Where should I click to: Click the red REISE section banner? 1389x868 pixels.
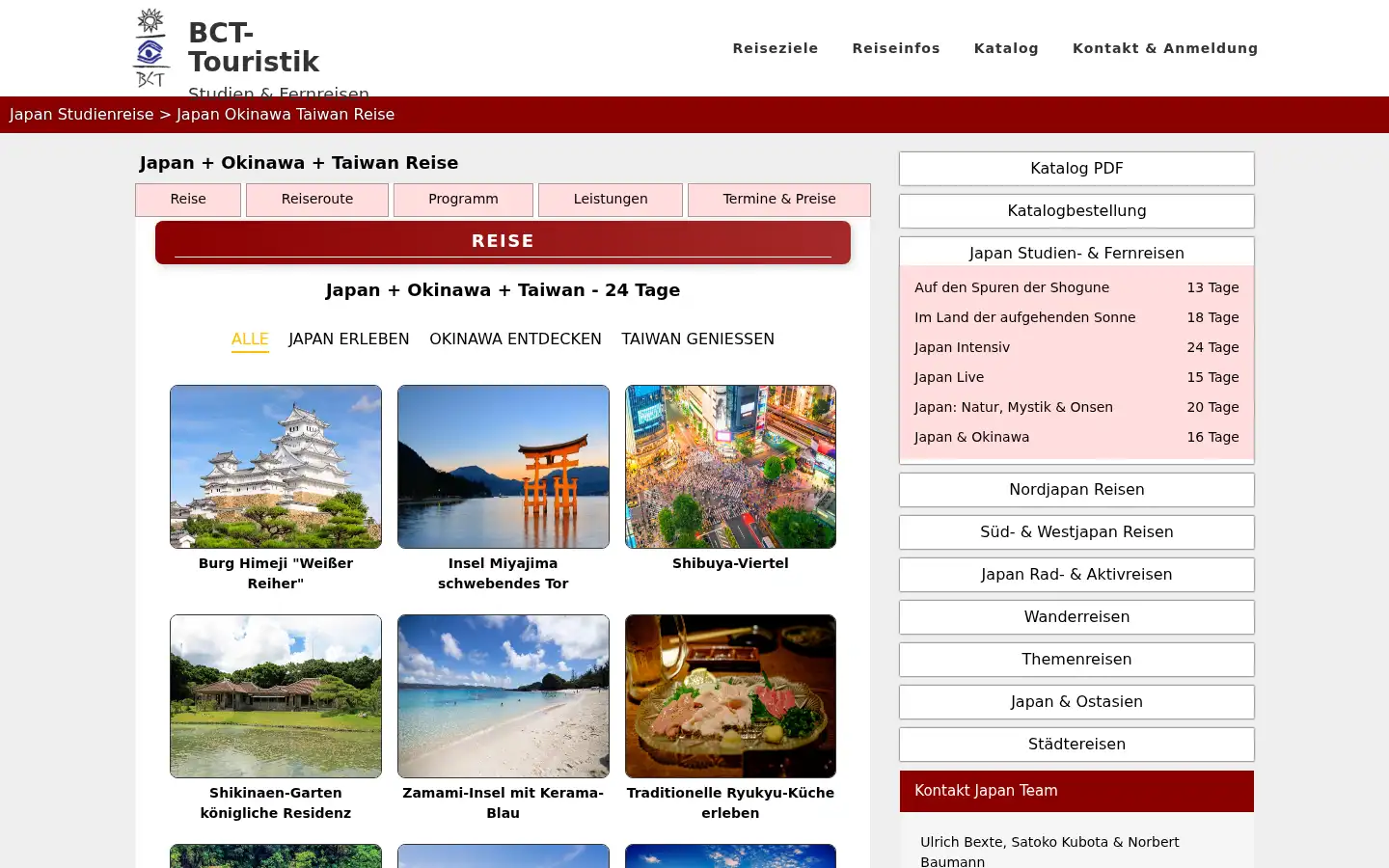pos(503,242)
